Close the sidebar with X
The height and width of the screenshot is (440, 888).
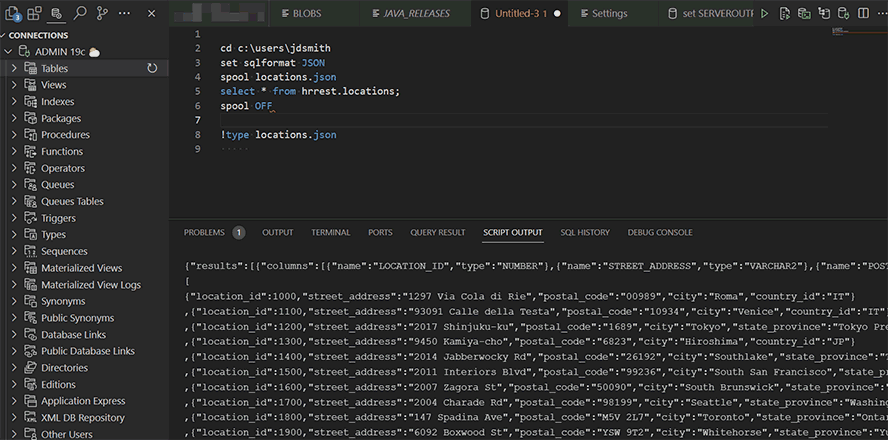151,14
